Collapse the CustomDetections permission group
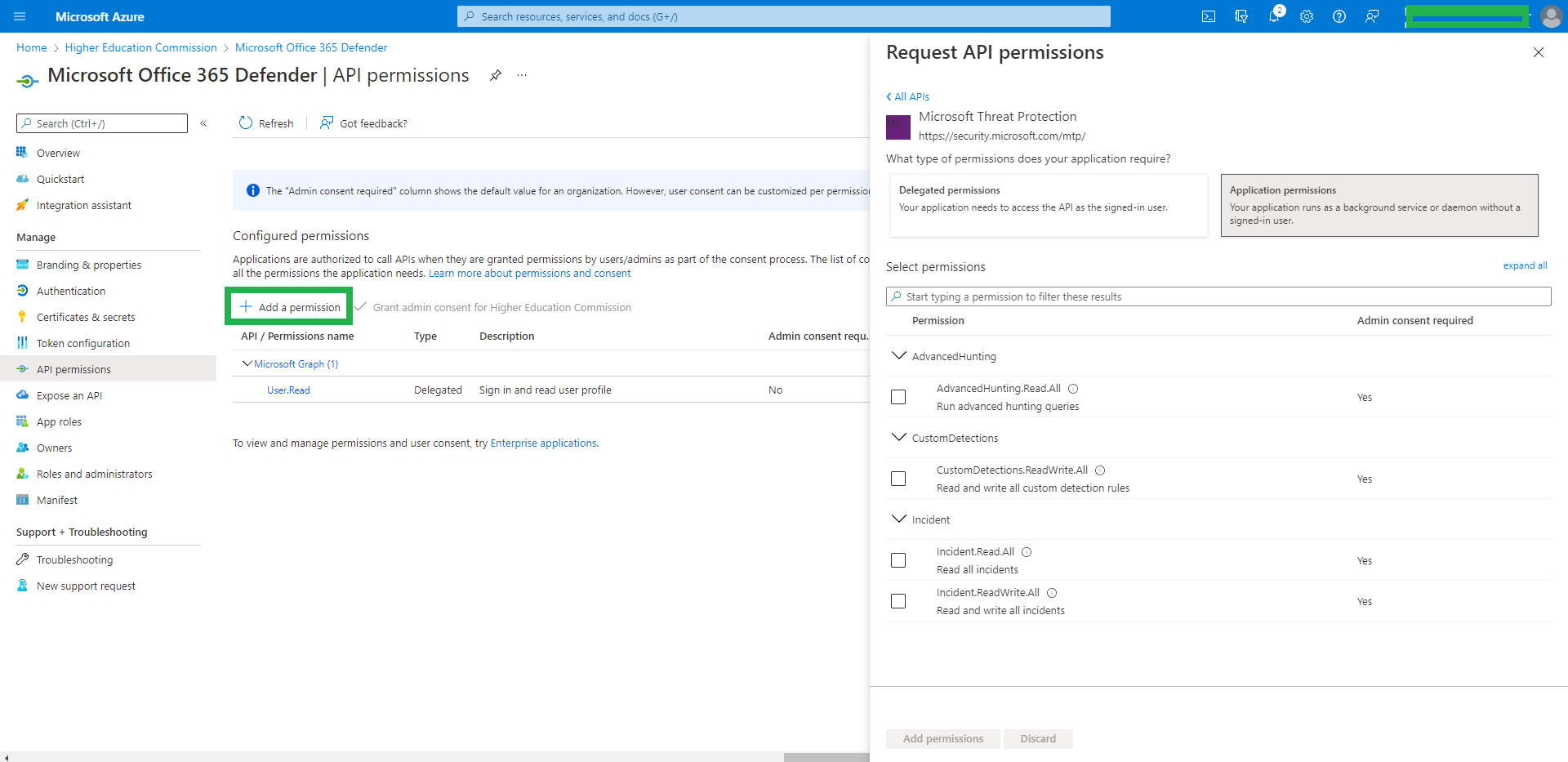This screenshot has height=762, width=1568. coord(899,438)
